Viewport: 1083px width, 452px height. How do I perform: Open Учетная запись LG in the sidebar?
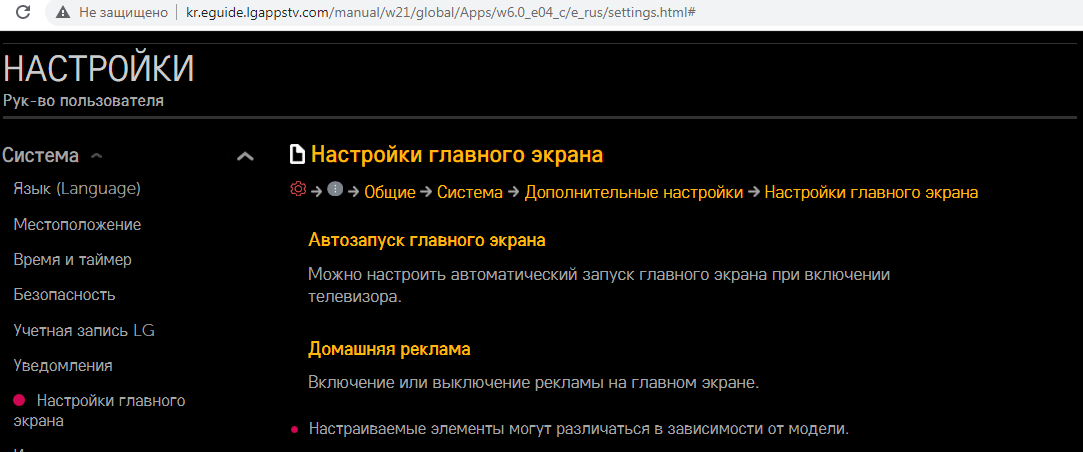(84, 330)
